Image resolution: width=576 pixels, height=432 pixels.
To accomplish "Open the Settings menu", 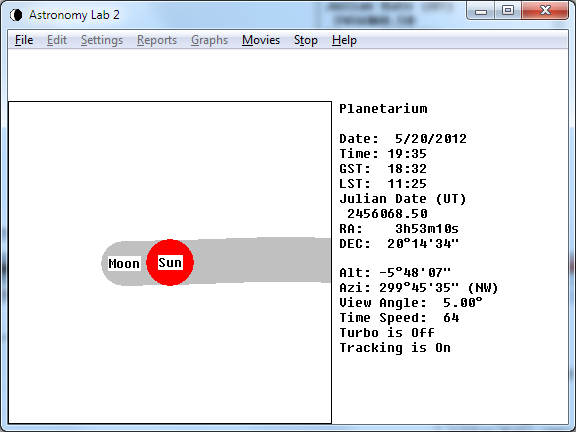I will click(x=102, y=40).
